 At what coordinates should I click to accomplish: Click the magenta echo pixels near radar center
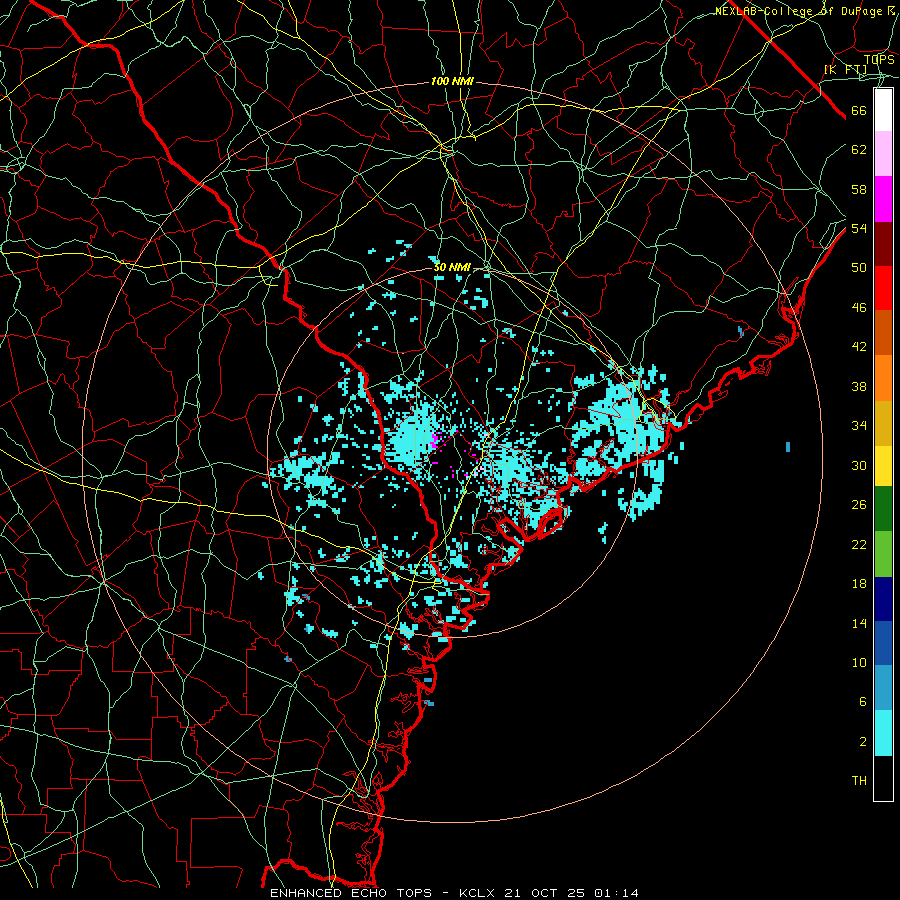(x=434, y=441)
